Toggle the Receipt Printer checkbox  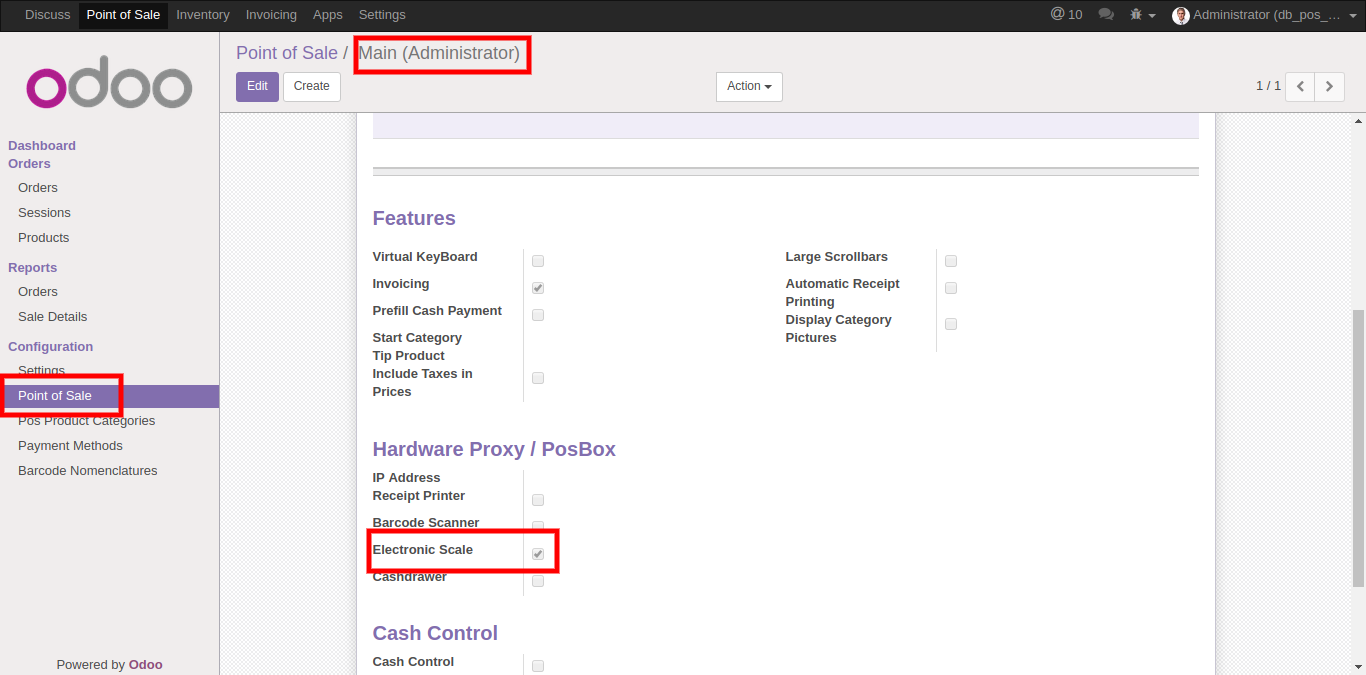coord(538,500)
